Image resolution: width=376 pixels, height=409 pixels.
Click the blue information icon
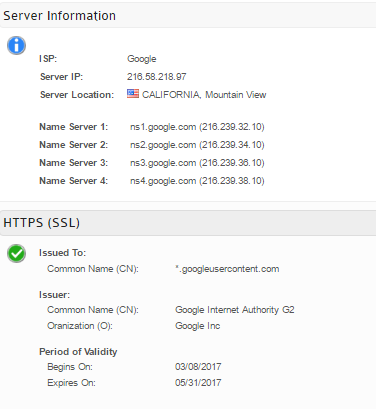click(16, 45)
